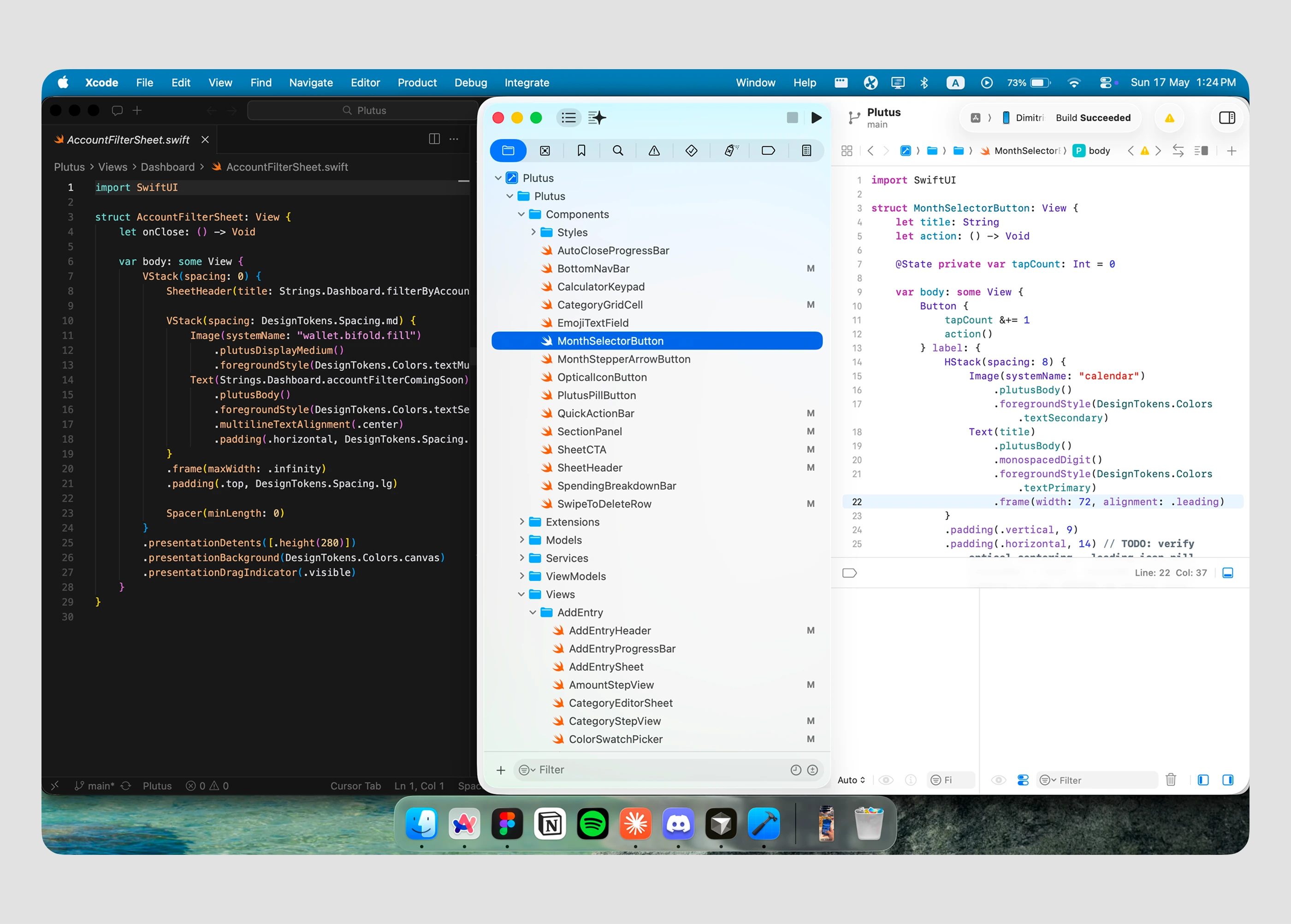Expand the Extensions folder
The image size is (1291, 924).
521,522
